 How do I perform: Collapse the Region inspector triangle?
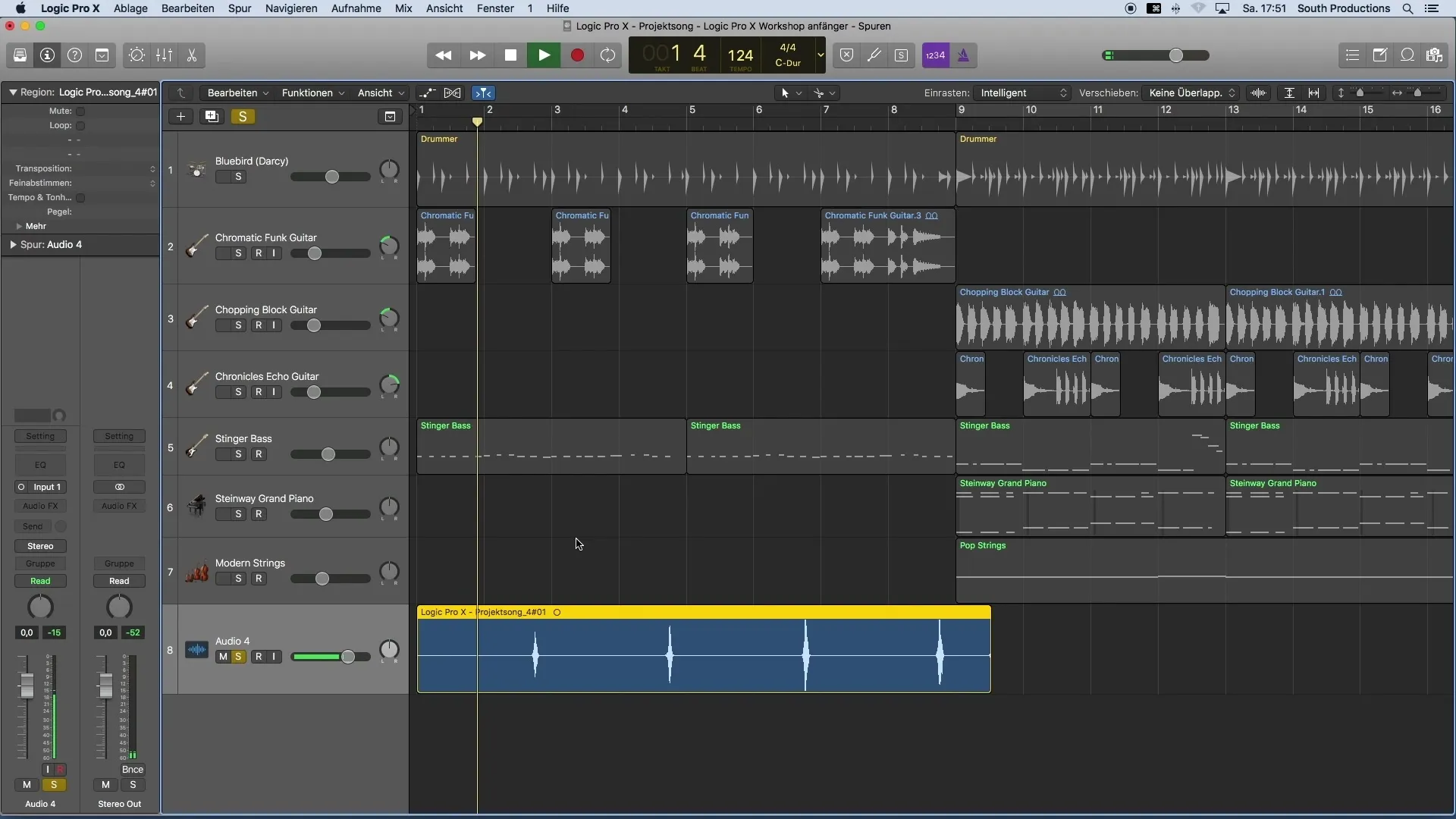click(x=13, y=93)
